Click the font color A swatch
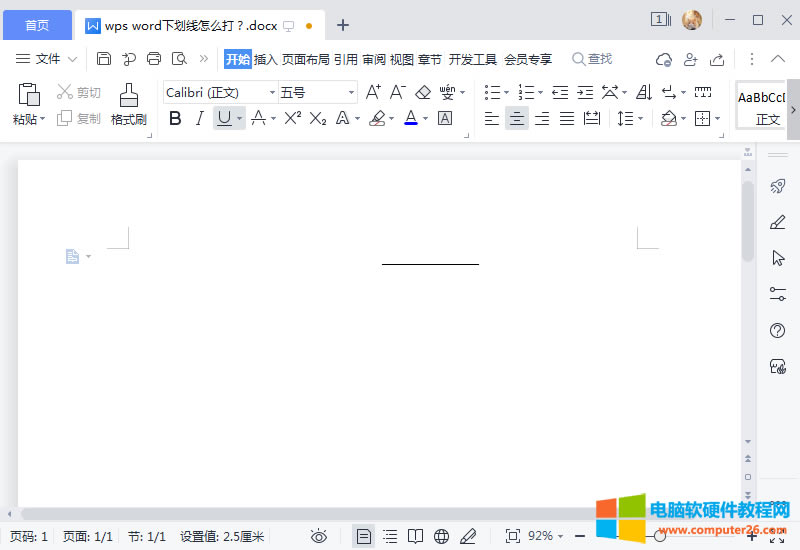The height and width of the screenshot is (550, 800). coord(410,118)
